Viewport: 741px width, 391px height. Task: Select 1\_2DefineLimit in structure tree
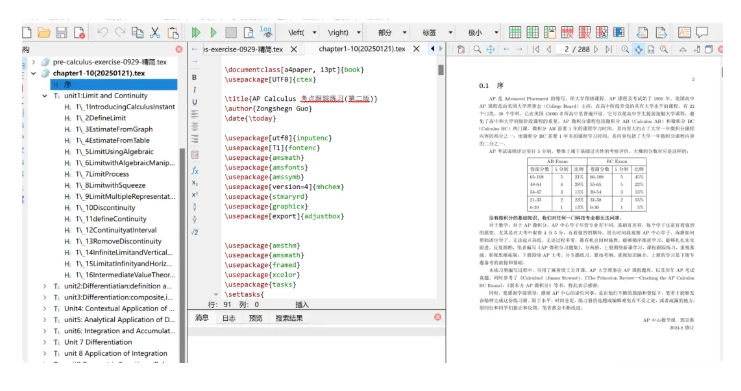pyautogui.click(x=101, y=118)
